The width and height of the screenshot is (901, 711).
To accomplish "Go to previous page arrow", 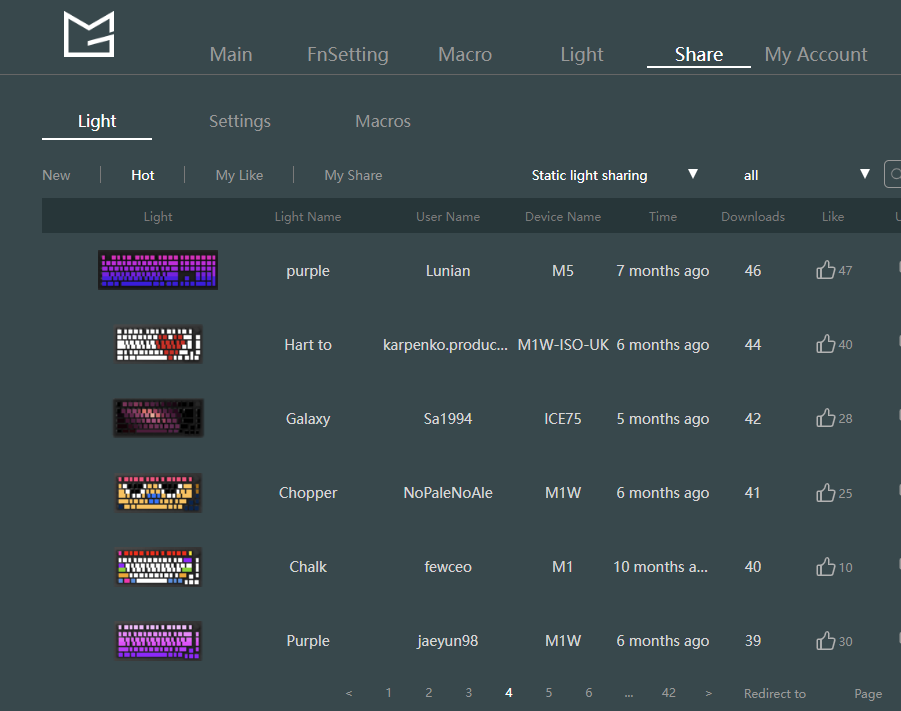I will click(x=349, y=693).
